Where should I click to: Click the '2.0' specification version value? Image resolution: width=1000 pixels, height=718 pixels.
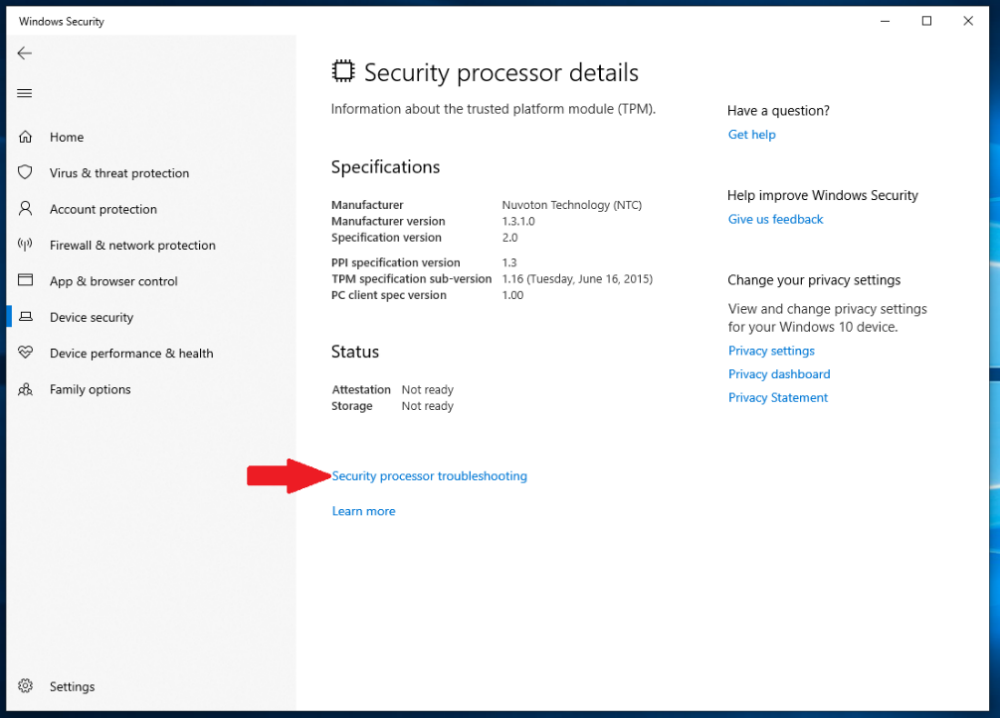click(x=510, y=237)
